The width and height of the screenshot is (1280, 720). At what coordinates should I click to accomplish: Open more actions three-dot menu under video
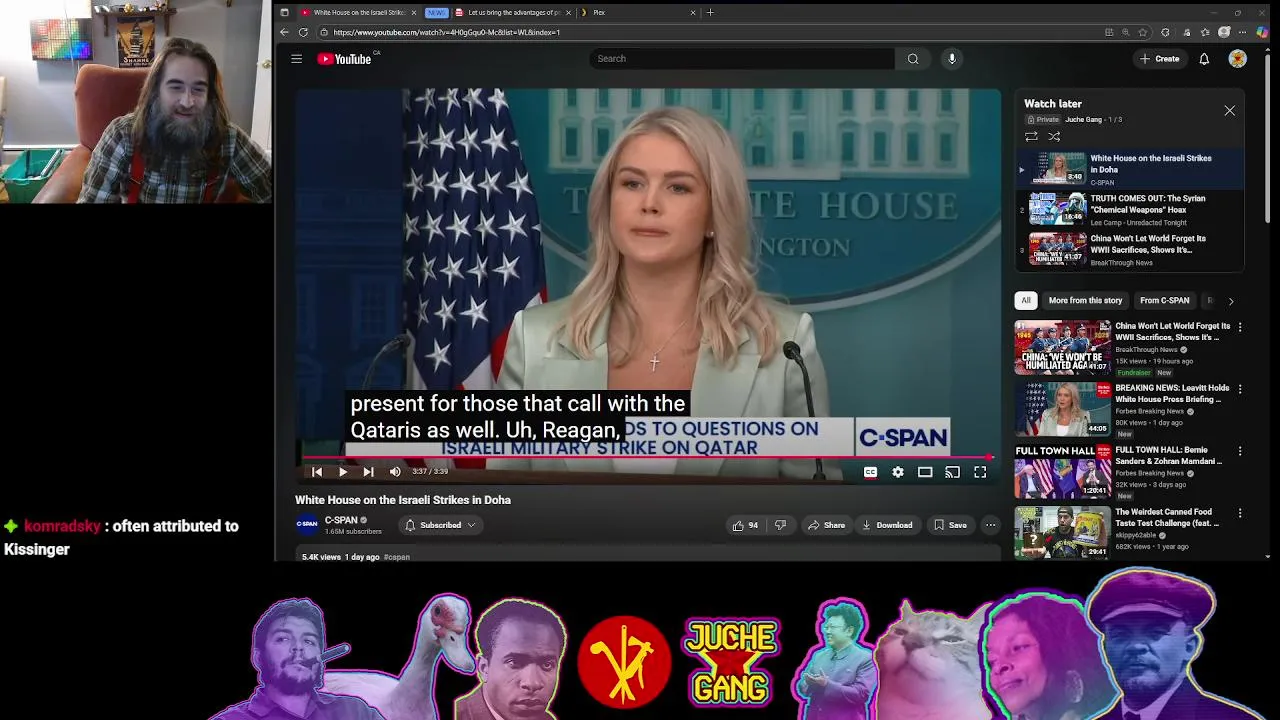click(x=990, y=525)
